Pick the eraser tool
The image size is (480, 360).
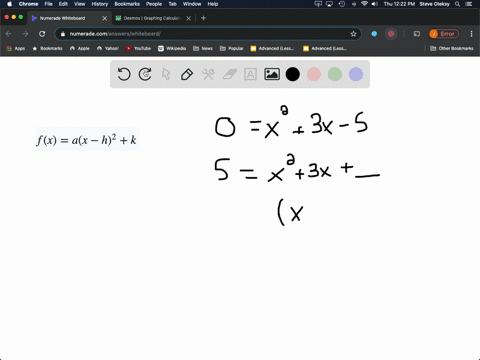[x=229, y=74]
